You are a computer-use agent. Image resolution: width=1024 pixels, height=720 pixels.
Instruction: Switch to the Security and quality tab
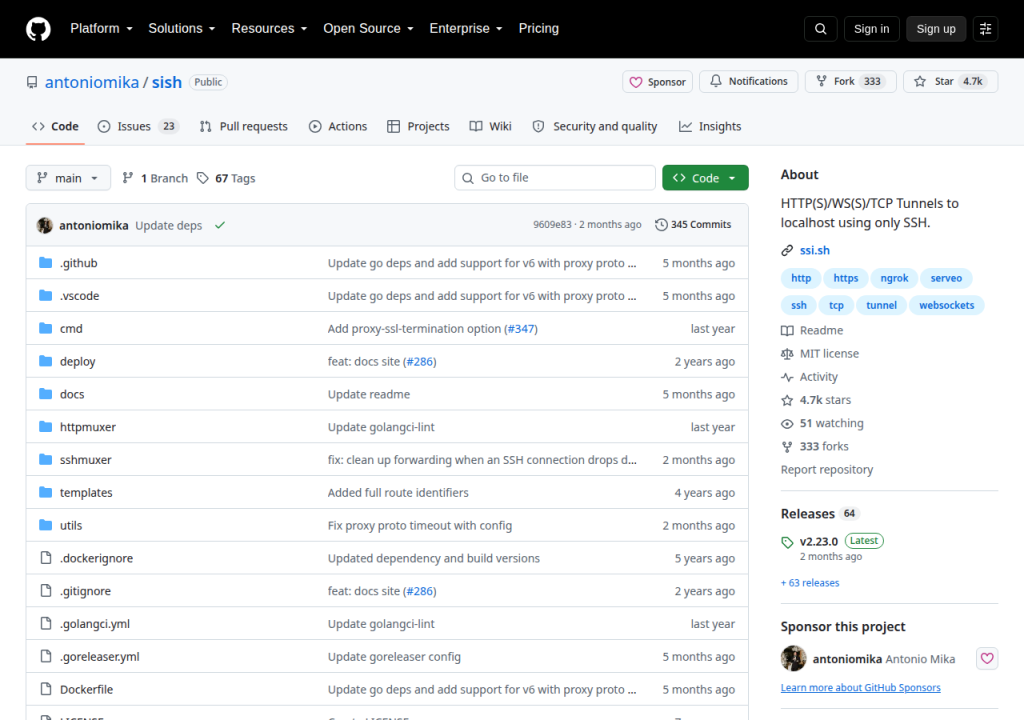[x=595, y=126]
